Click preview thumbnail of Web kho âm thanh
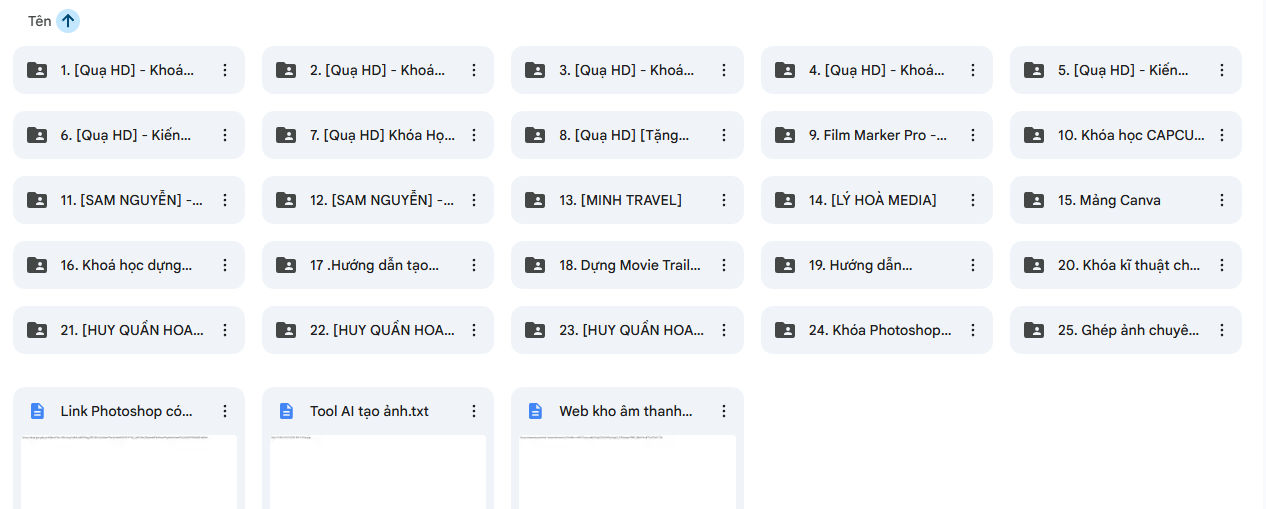Image resolution: width=1266 pixels, height=509 pixels. [x=627, y=472]
